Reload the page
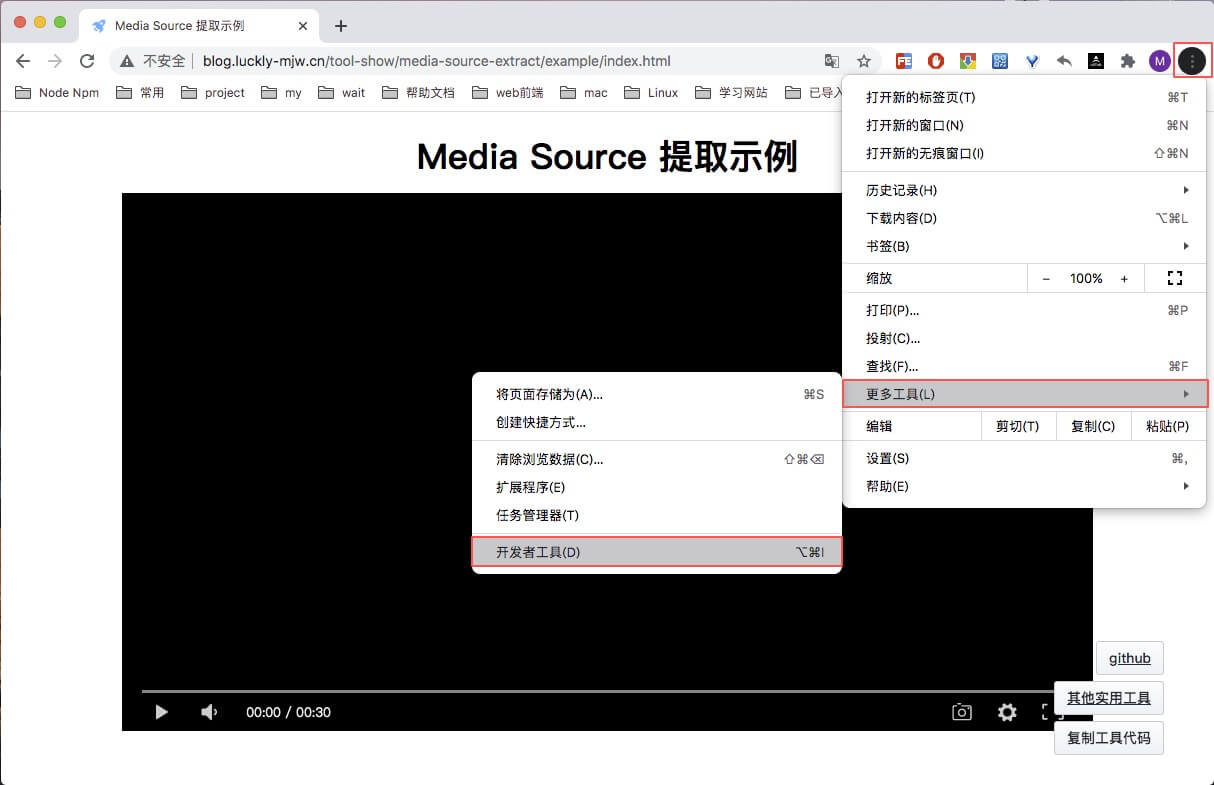 pos(87,61)
